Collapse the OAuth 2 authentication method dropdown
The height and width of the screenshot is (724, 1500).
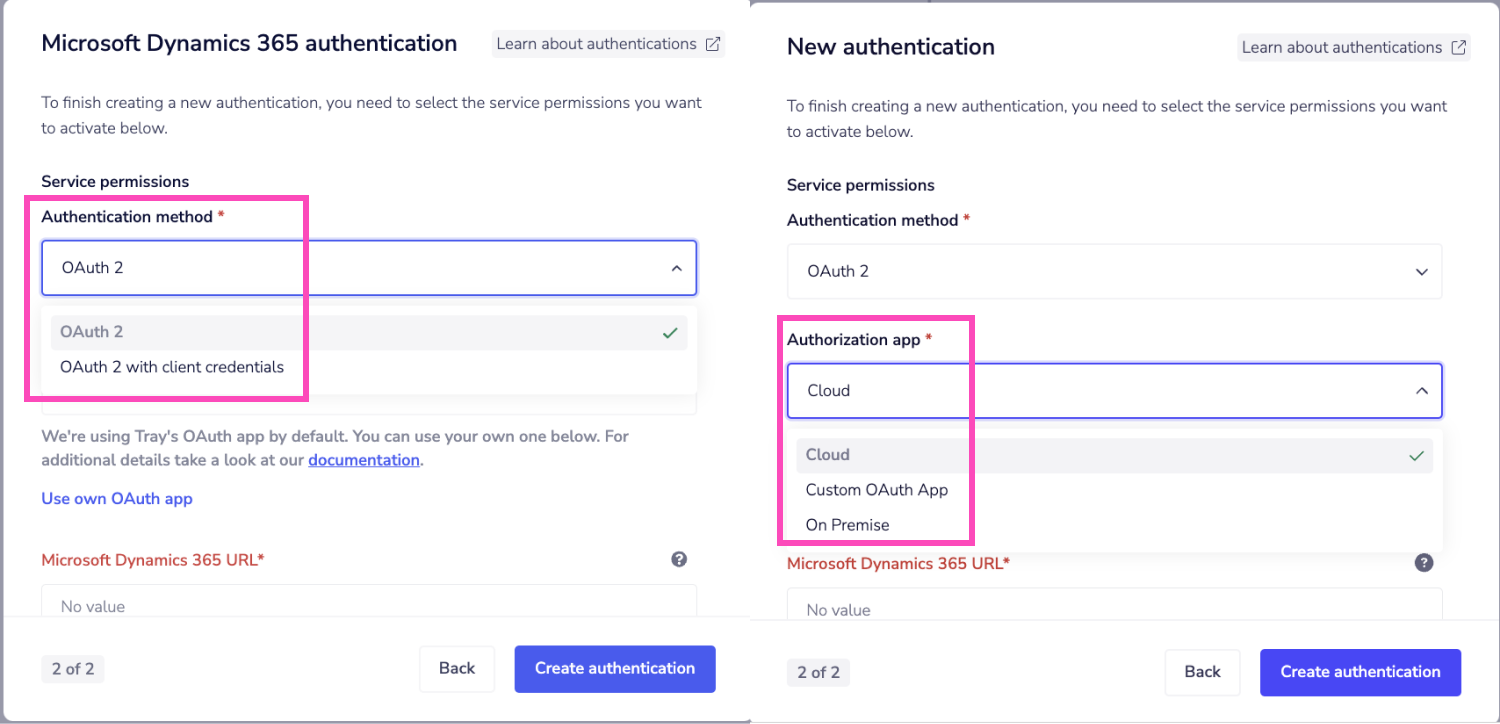click(x=678, y=267)
